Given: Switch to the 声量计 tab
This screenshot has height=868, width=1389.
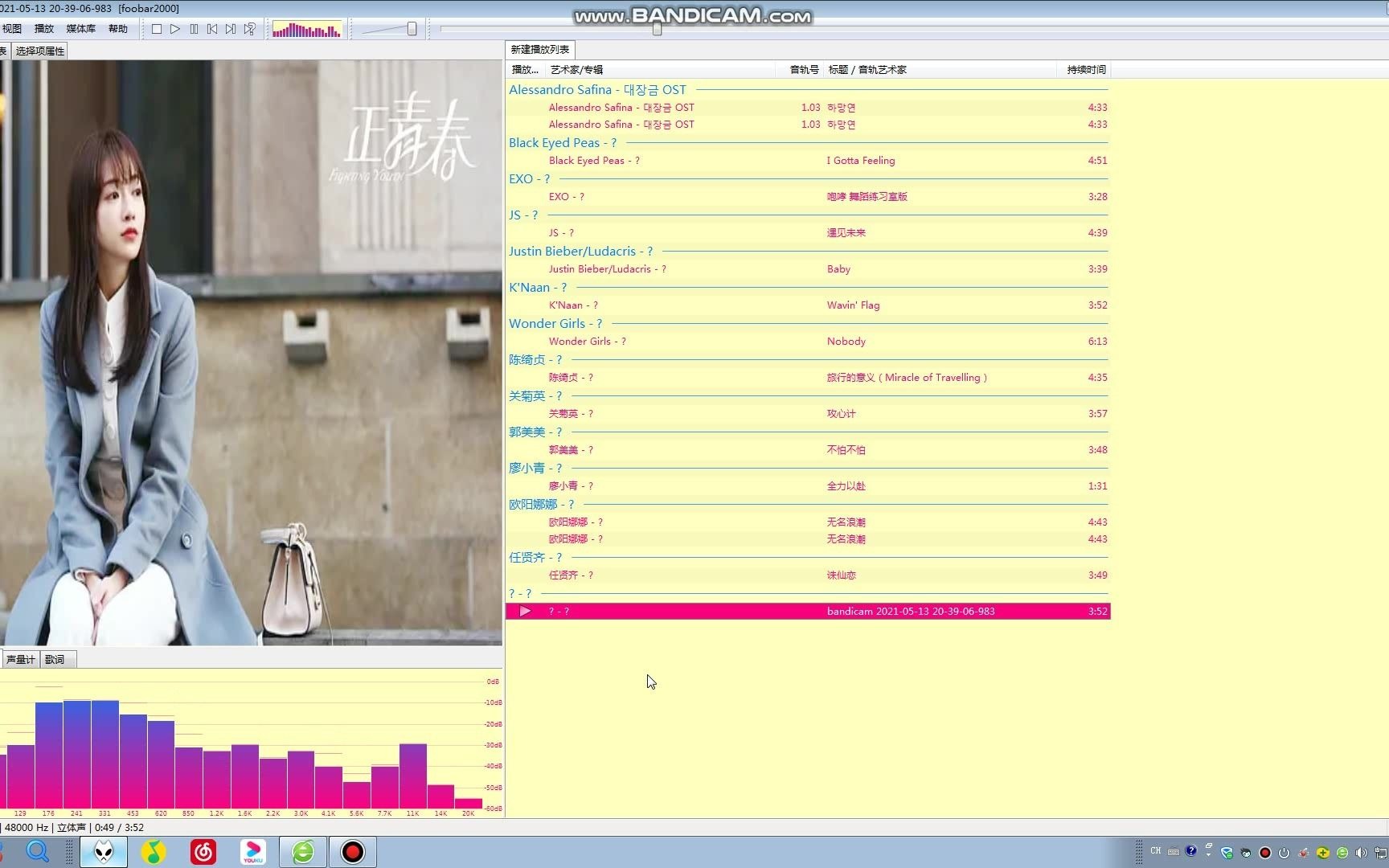Looking at the screenshot, I should pos(20,660).
